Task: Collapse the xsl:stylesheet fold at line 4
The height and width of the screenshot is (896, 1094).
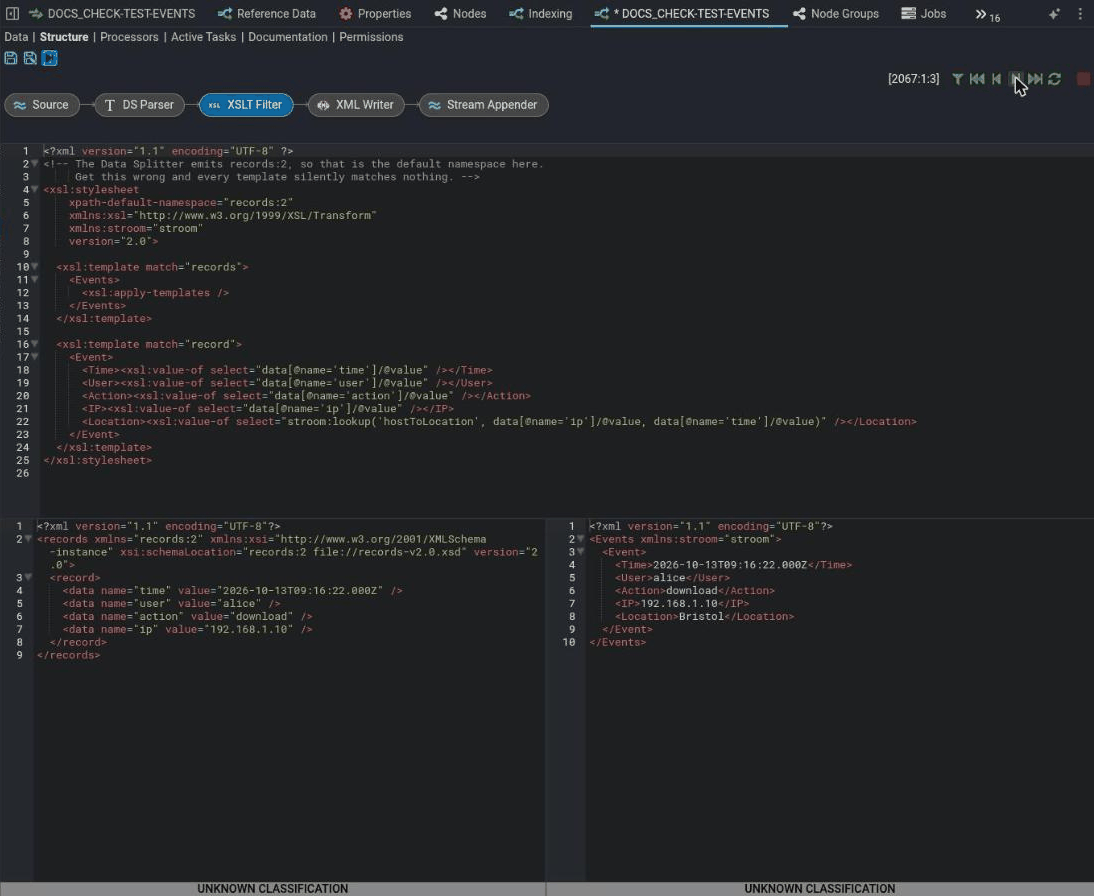Action: (x=35, y=190)
